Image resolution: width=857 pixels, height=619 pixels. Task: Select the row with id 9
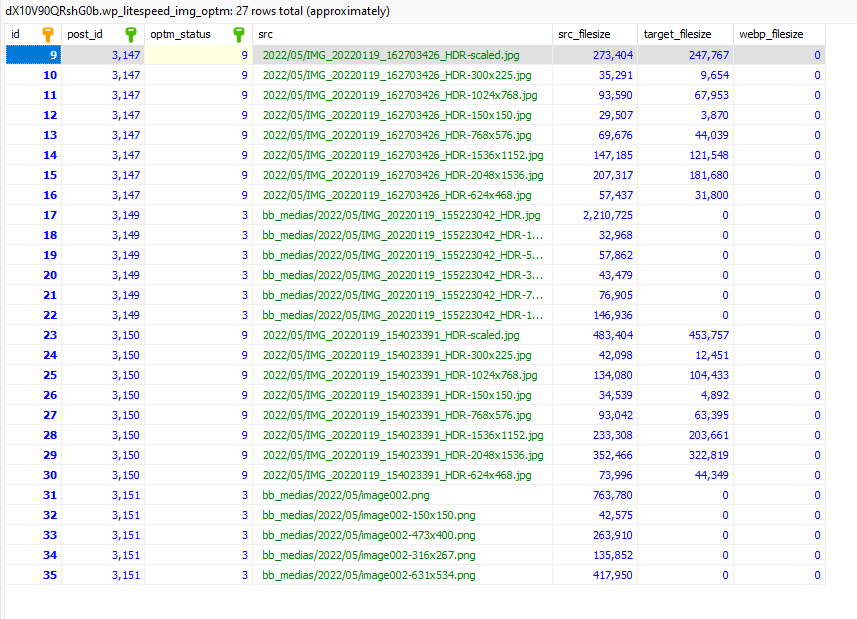pyautogui.click(x=415, y=55)
